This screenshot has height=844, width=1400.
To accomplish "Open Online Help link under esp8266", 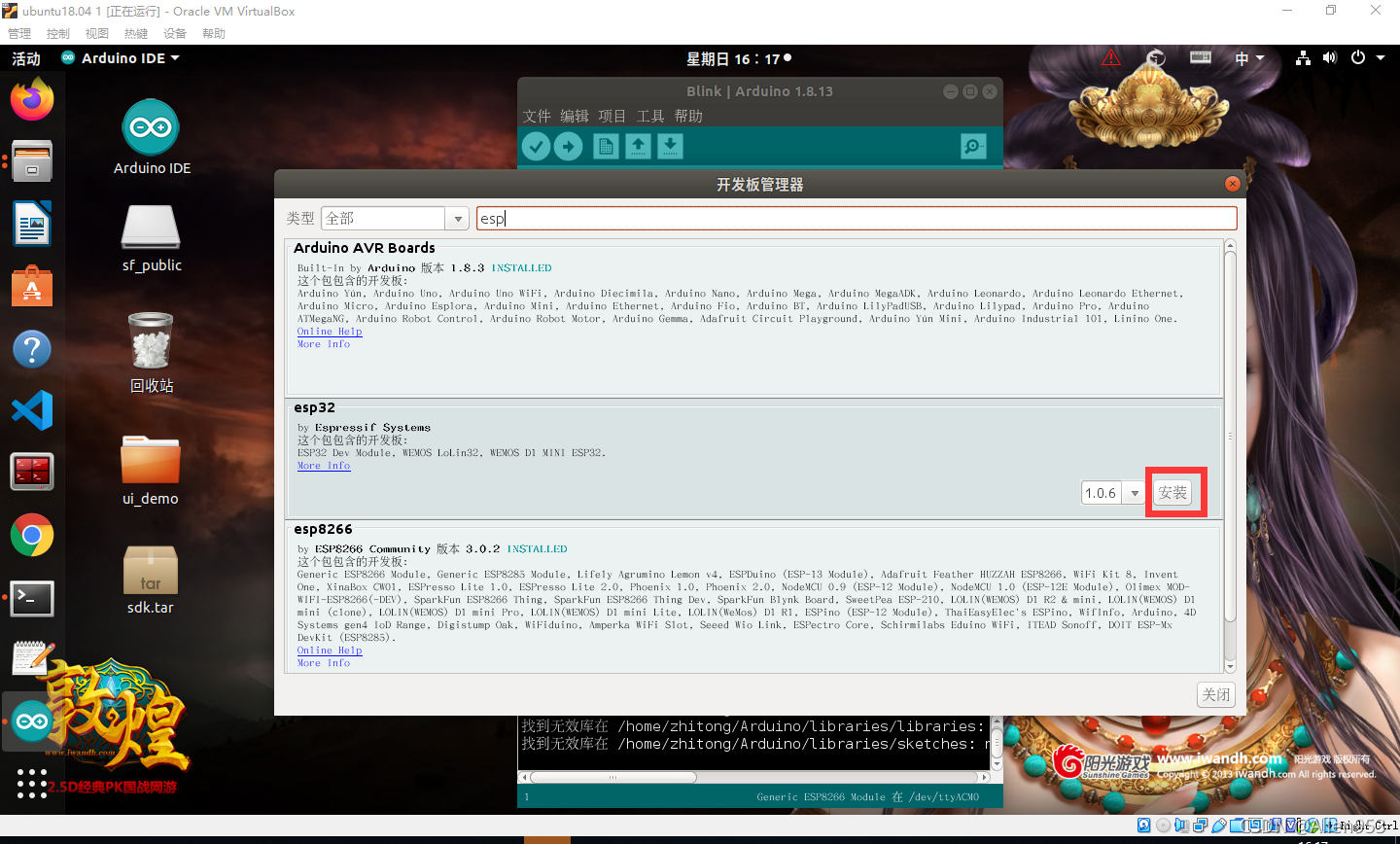I will tap(330, 651).
